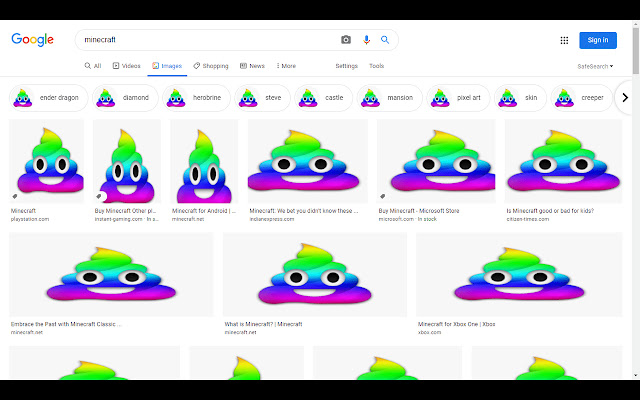The height and width of the screenshot is (400, 640).
Task: Click 'Buy Minecraft Other pl...' title link
Action: click(125, 211)
